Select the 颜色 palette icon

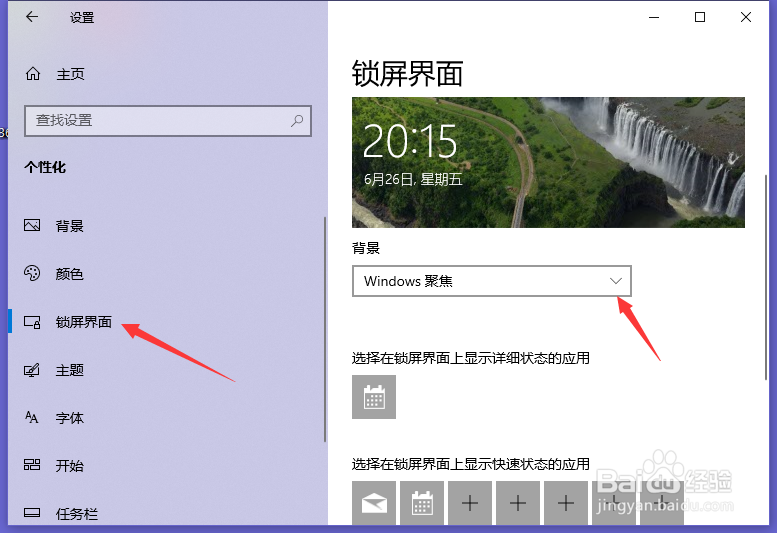pos(32,273)
